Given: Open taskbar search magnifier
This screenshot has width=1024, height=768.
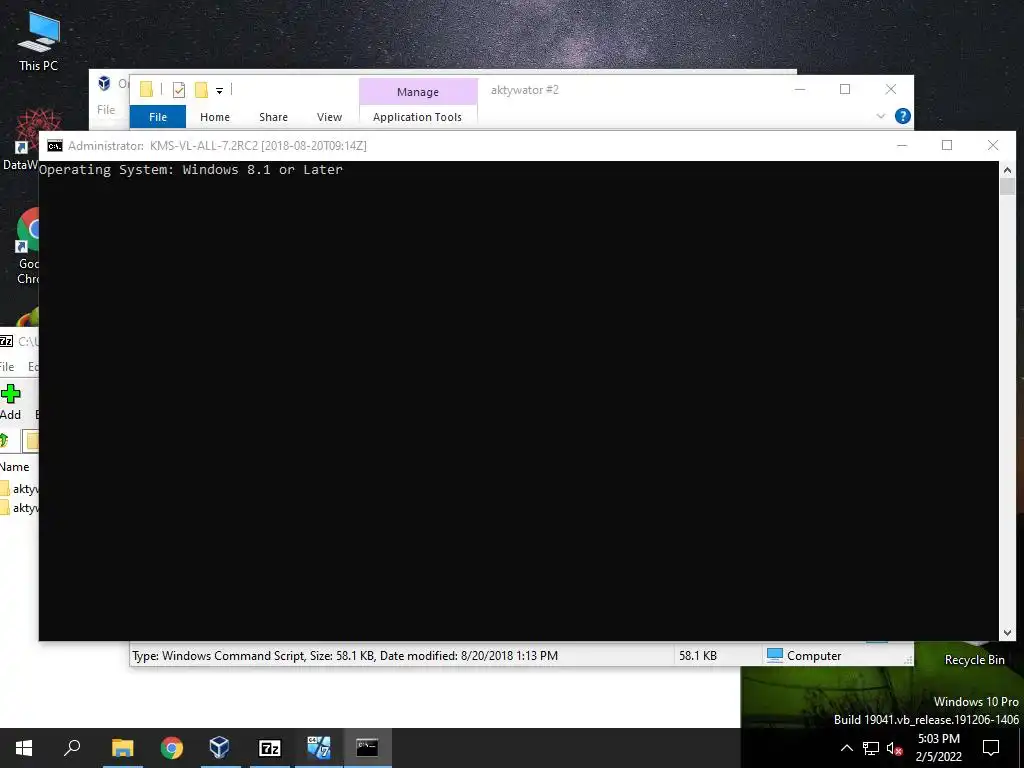Looking at the screenshot, I should point(72,748).
